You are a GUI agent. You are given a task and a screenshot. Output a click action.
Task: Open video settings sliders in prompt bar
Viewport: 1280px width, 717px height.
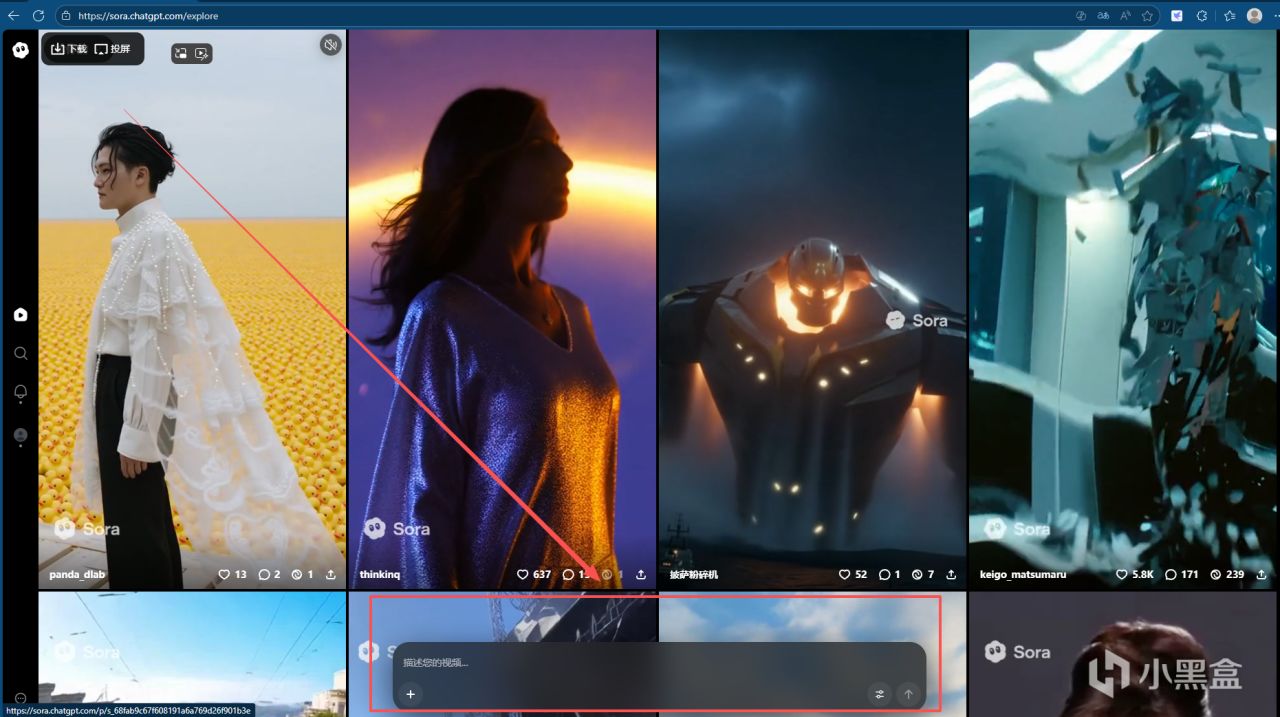point(880,694)
